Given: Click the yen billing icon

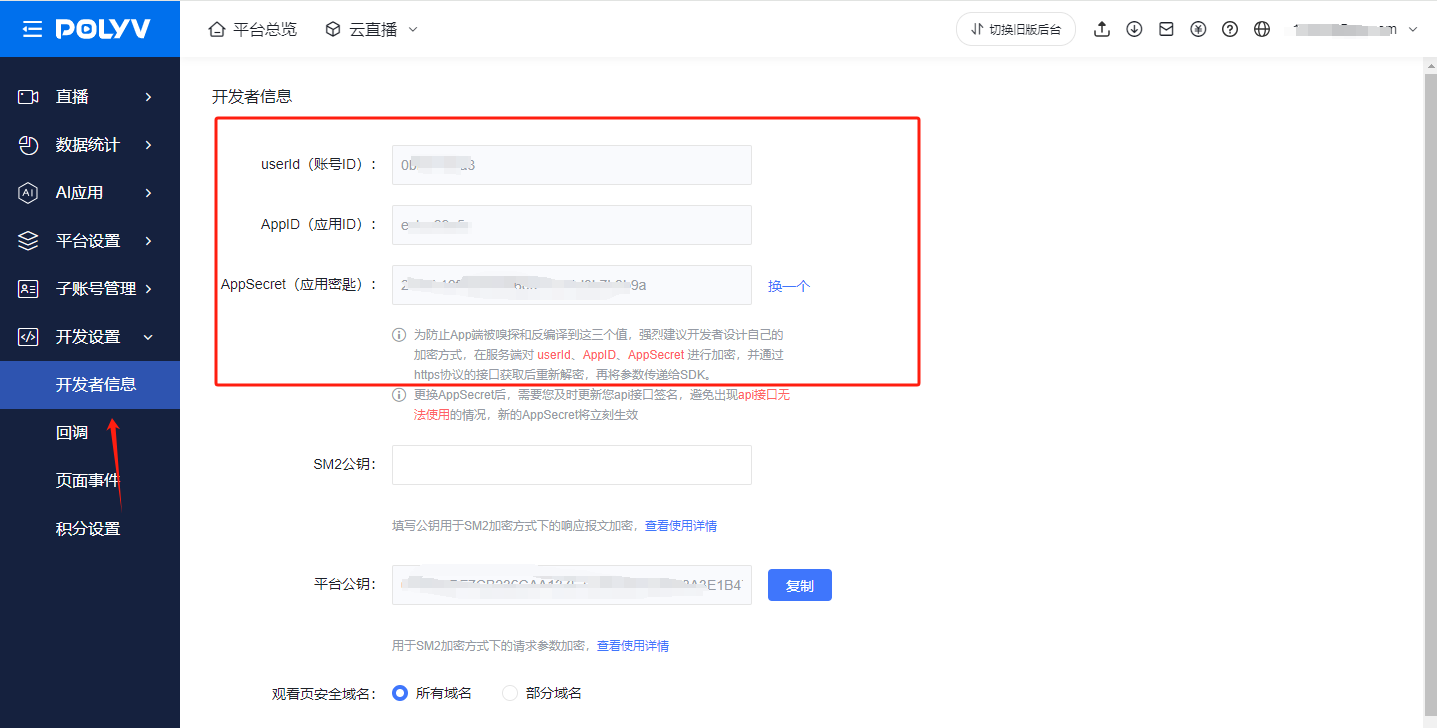Looking at the screenshot, I should pyautogui.click(x=1198, y=29).
